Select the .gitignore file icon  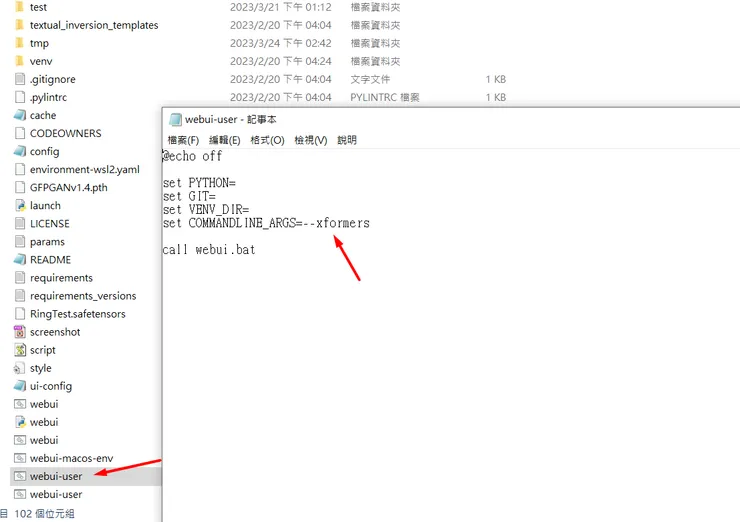click(x=20, y=79)
